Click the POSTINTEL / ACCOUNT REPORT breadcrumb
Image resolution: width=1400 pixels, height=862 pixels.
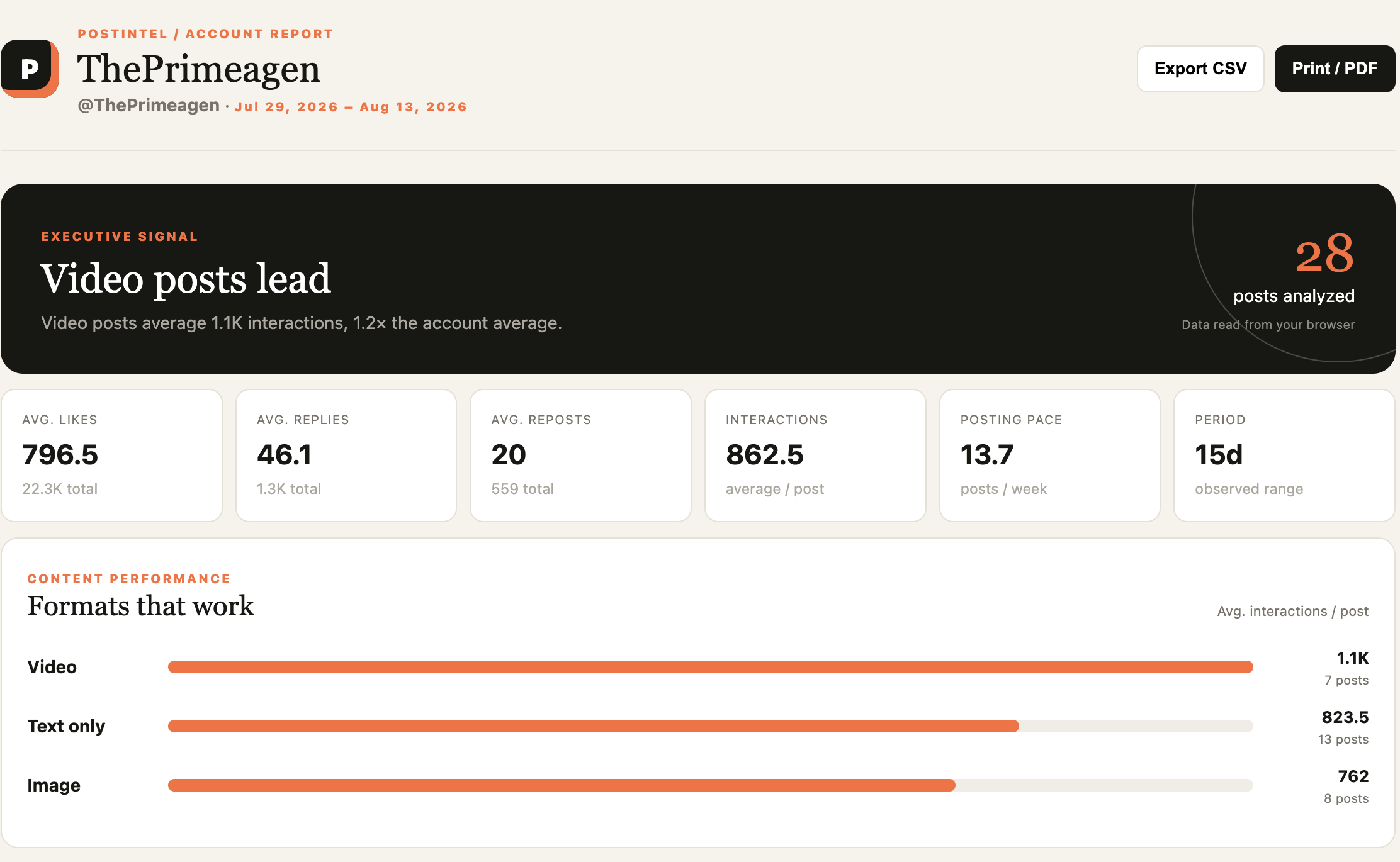click(x=205, y=34)
